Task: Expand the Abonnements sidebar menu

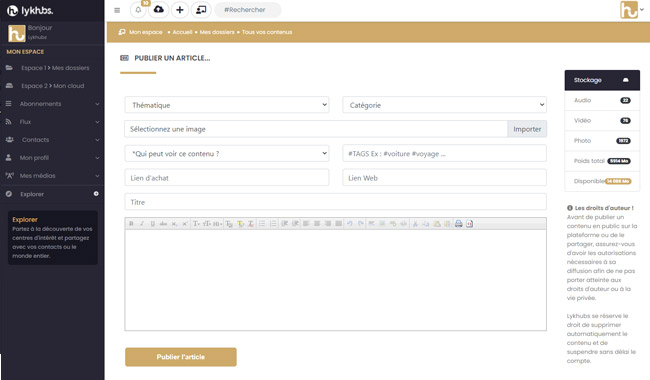Action: (x=52, y=104)
